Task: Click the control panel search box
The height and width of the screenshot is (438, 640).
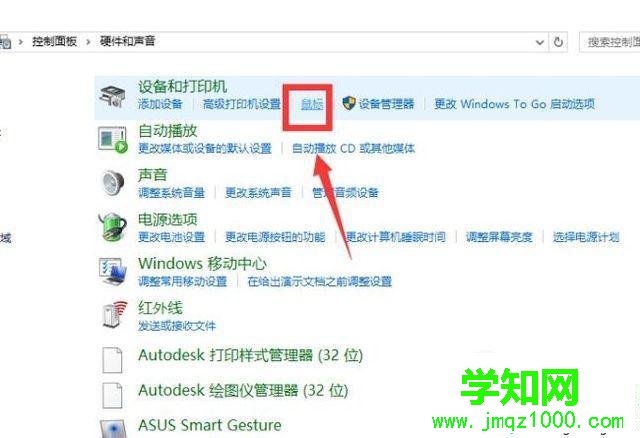Action: [610, 42]
